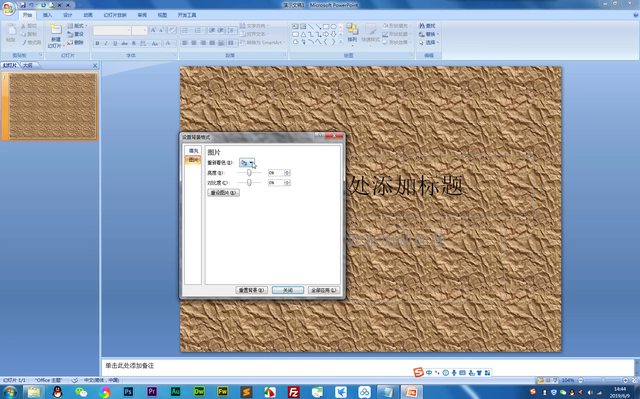Toggle italic formatting
Image resolution: width=640 pixels, height=399 pixels.
106,43
